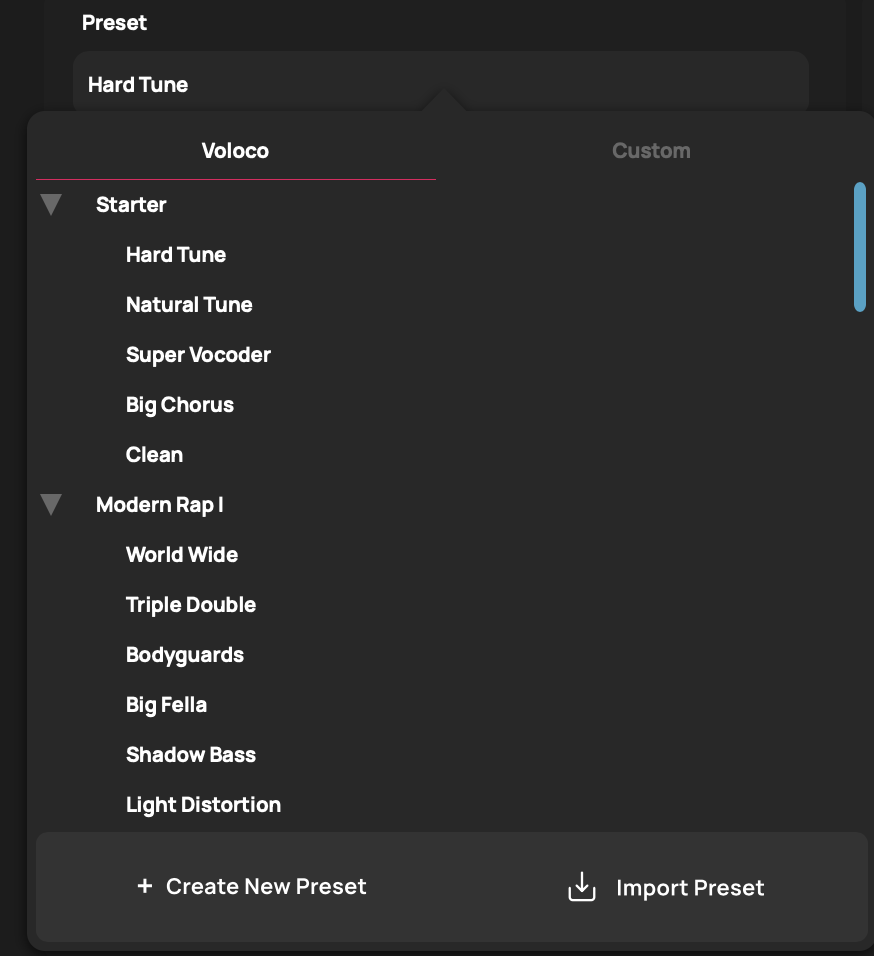Select the Triple Double preset
Image resolution: width=874 pixels, height=956 pixels.
click(191, 605)
